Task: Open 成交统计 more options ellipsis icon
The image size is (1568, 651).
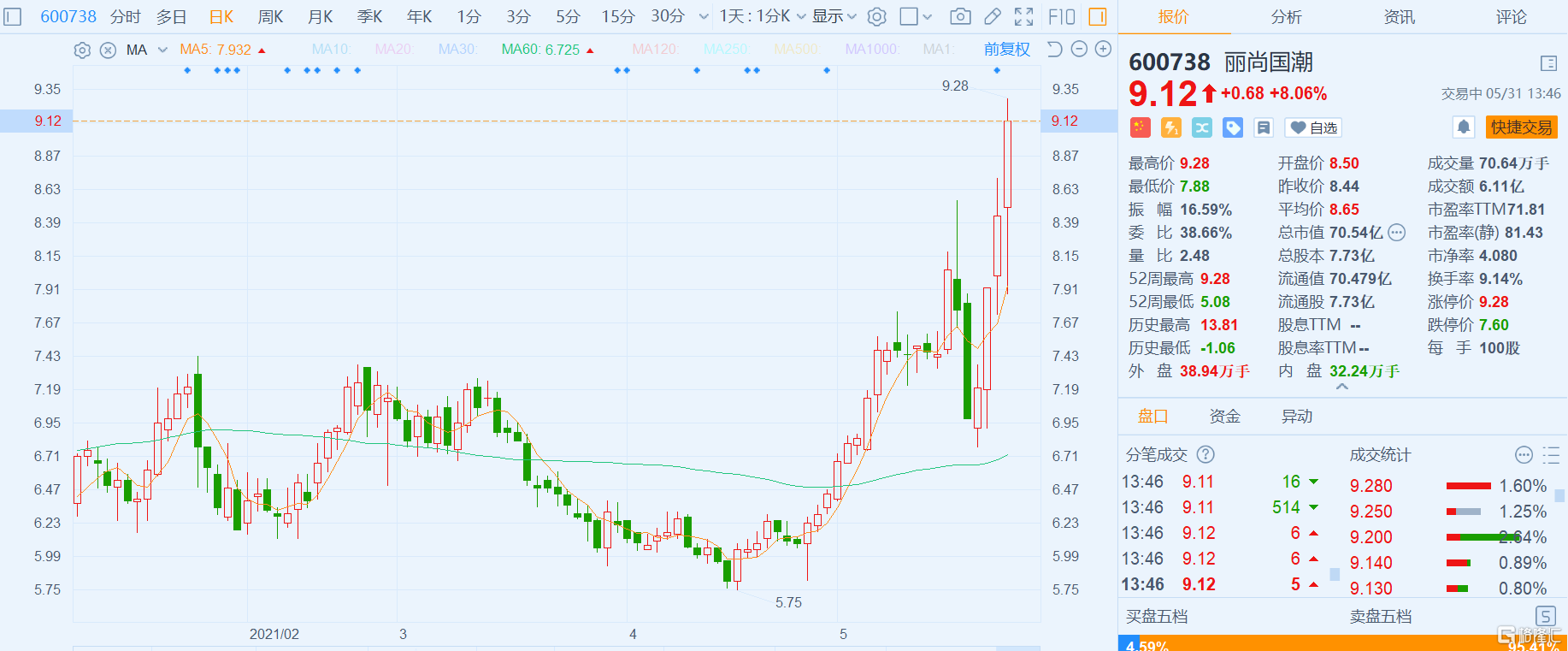Action: (x=1524, y=454)
